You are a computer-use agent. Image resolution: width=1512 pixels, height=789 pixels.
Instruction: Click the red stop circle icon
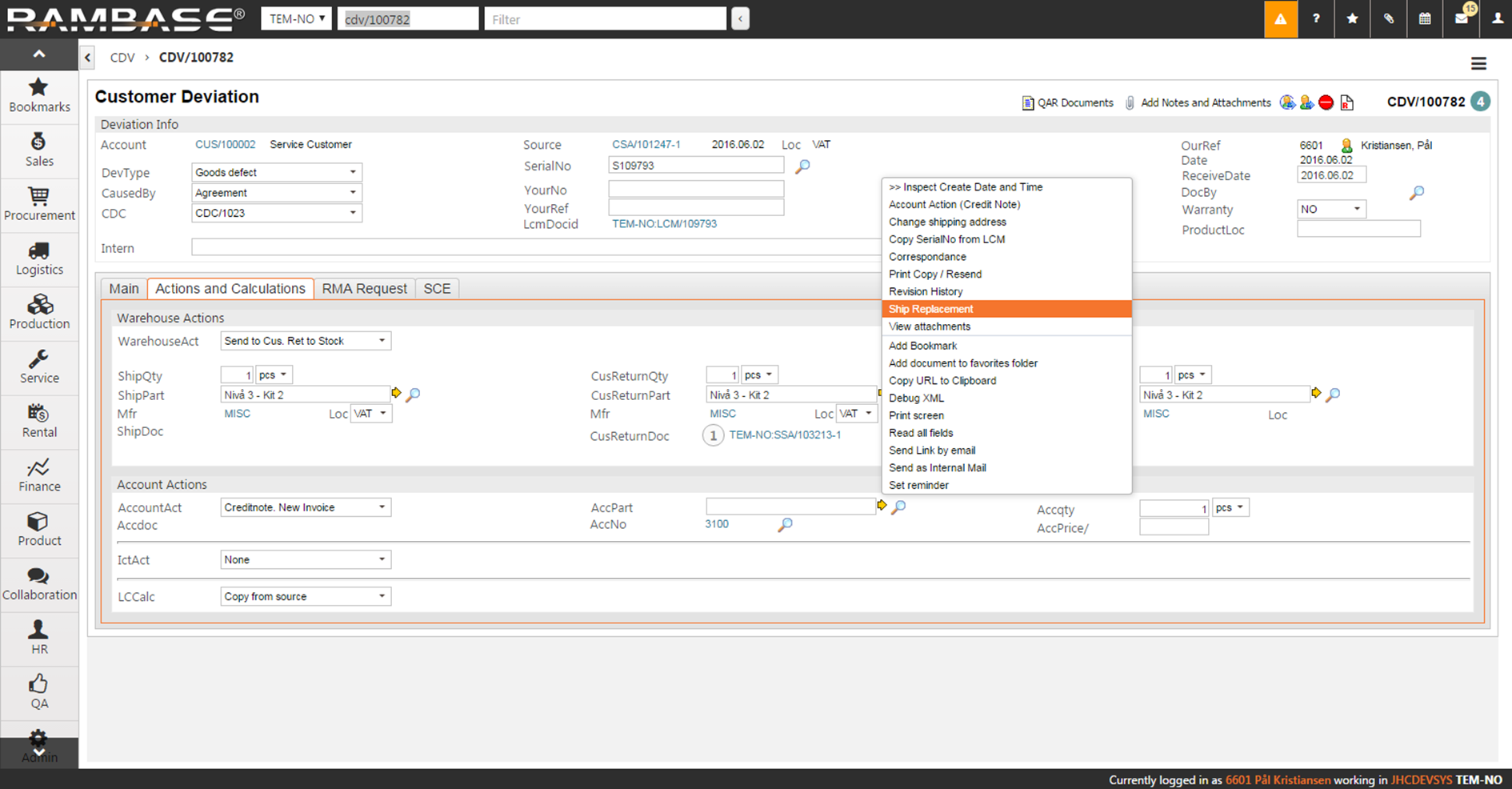point(1326,102)
